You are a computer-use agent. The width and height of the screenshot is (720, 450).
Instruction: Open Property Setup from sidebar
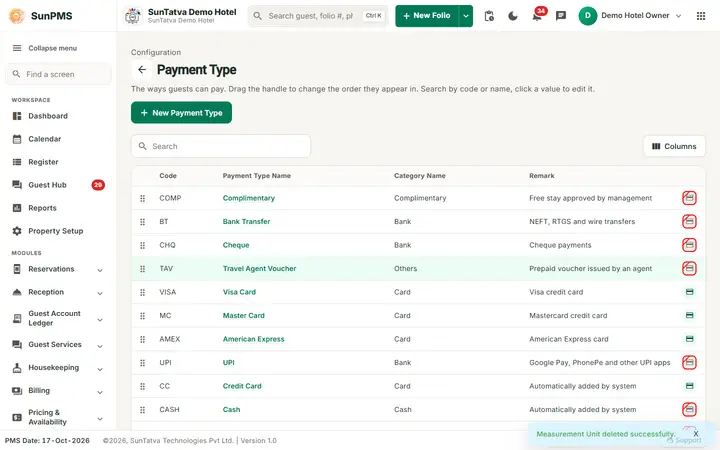(x=56, y=231)
